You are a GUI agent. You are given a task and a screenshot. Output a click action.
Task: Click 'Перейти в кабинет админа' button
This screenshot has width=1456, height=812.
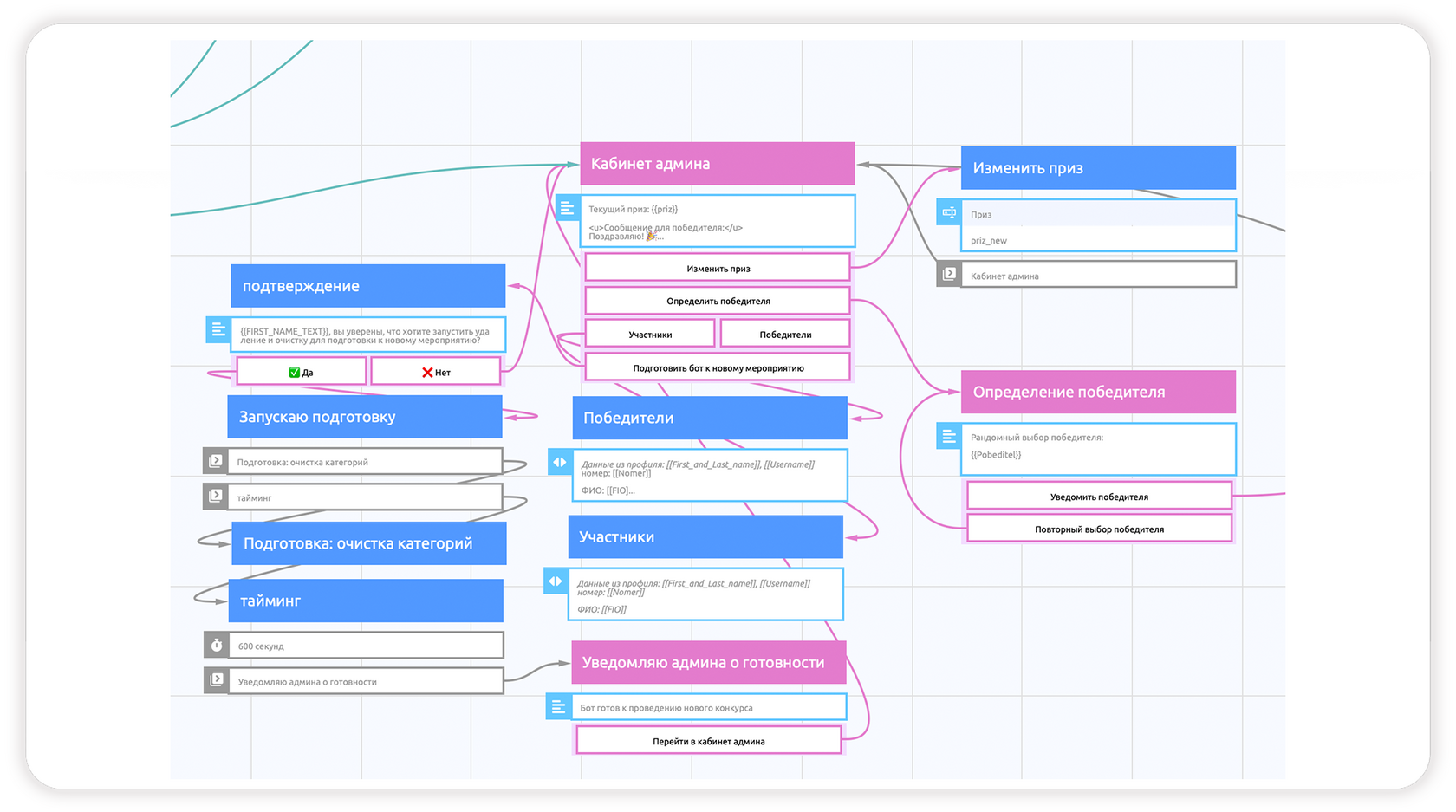[x=709, y=741]
